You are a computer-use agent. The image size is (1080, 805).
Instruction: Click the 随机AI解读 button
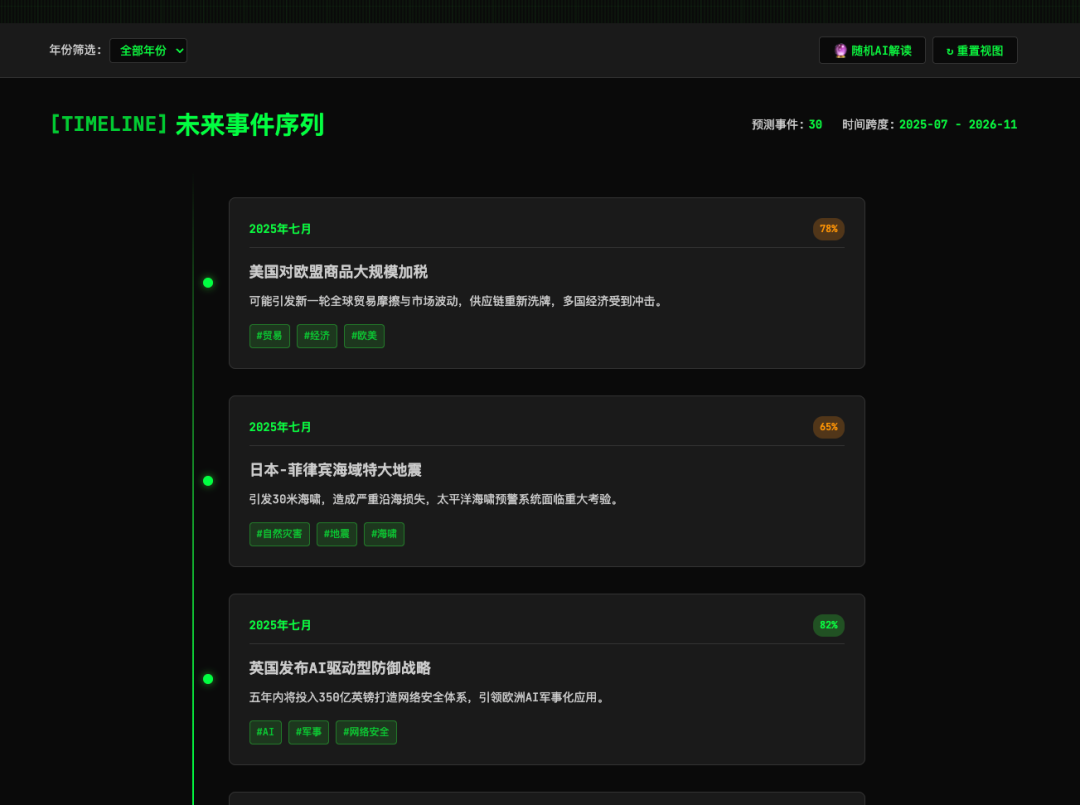(872, 50)
